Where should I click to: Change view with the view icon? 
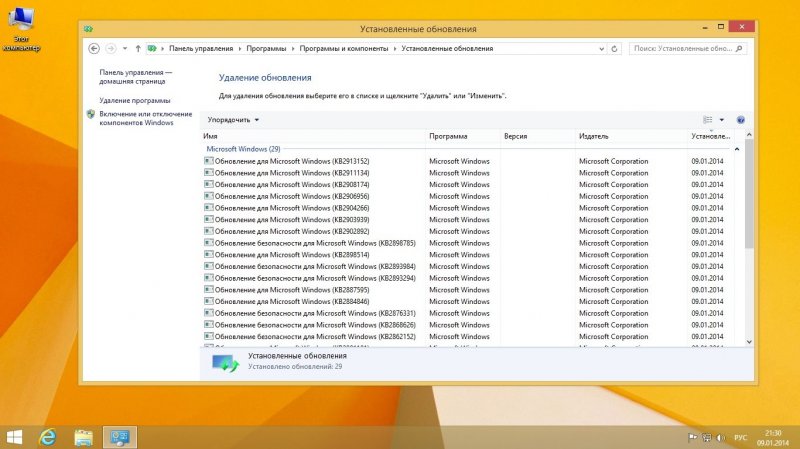tap(708, 120)
